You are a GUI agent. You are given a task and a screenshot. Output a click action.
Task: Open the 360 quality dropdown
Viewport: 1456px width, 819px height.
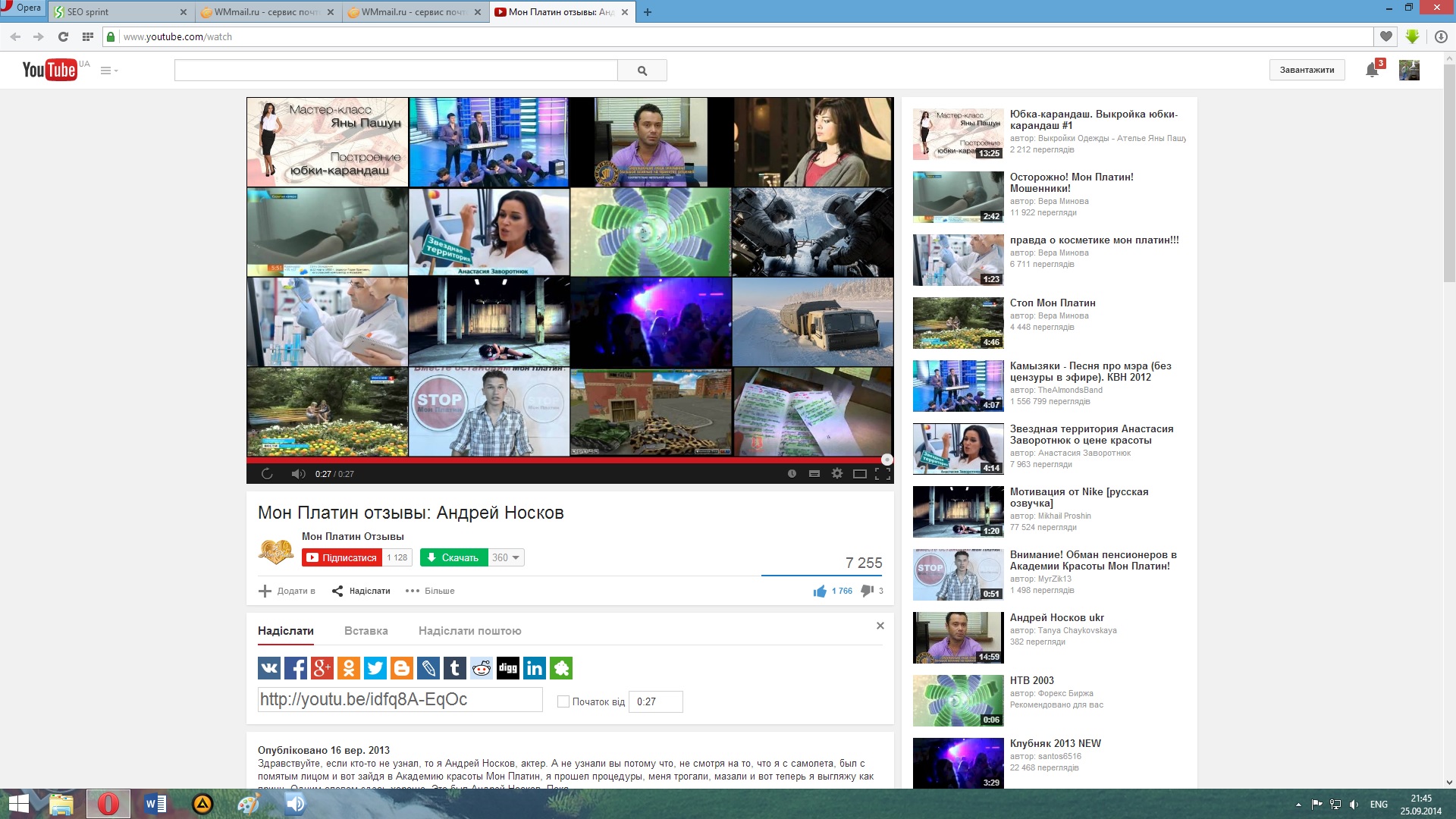pos(506,557)
